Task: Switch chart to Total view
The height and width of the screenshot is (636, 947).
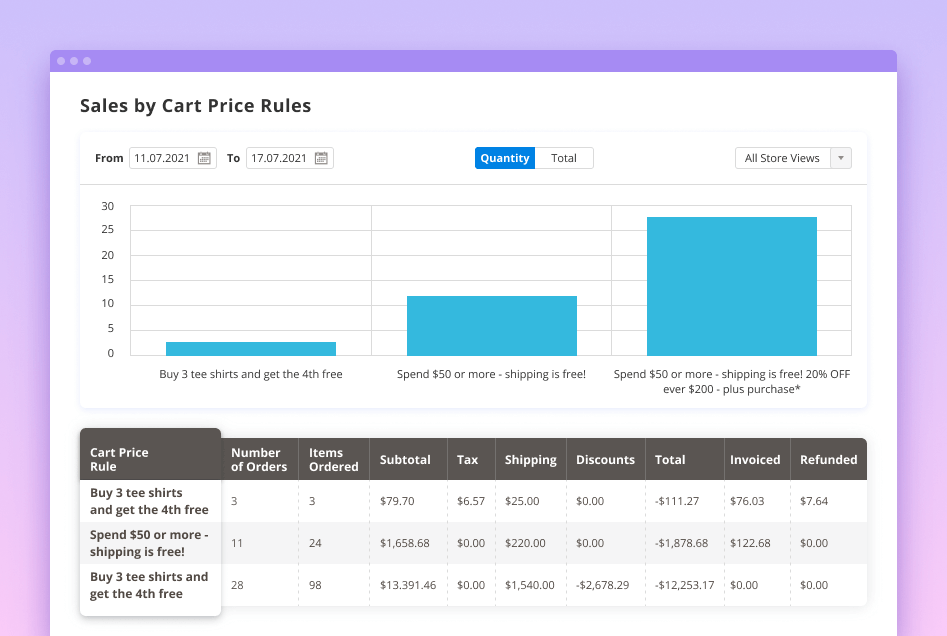Action: pyautogui.click(x=564, y=158)
